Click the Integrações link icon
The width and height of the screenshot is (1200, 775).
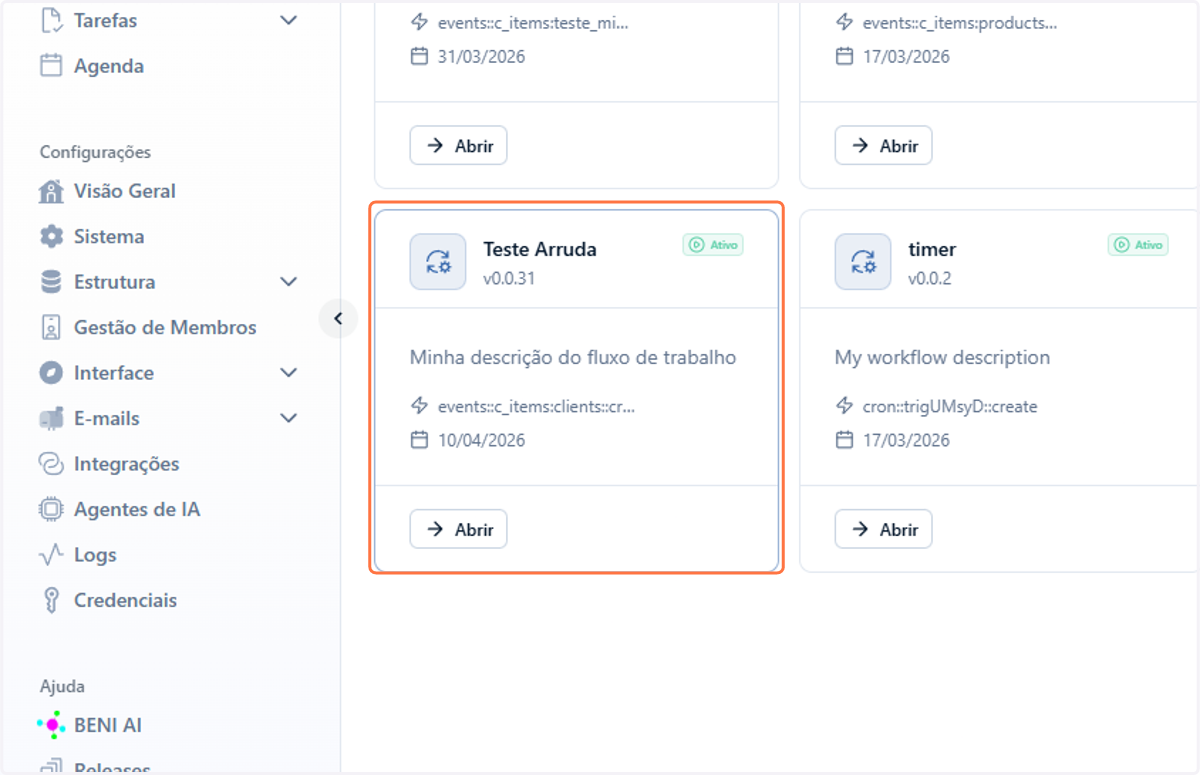point(51,464)
